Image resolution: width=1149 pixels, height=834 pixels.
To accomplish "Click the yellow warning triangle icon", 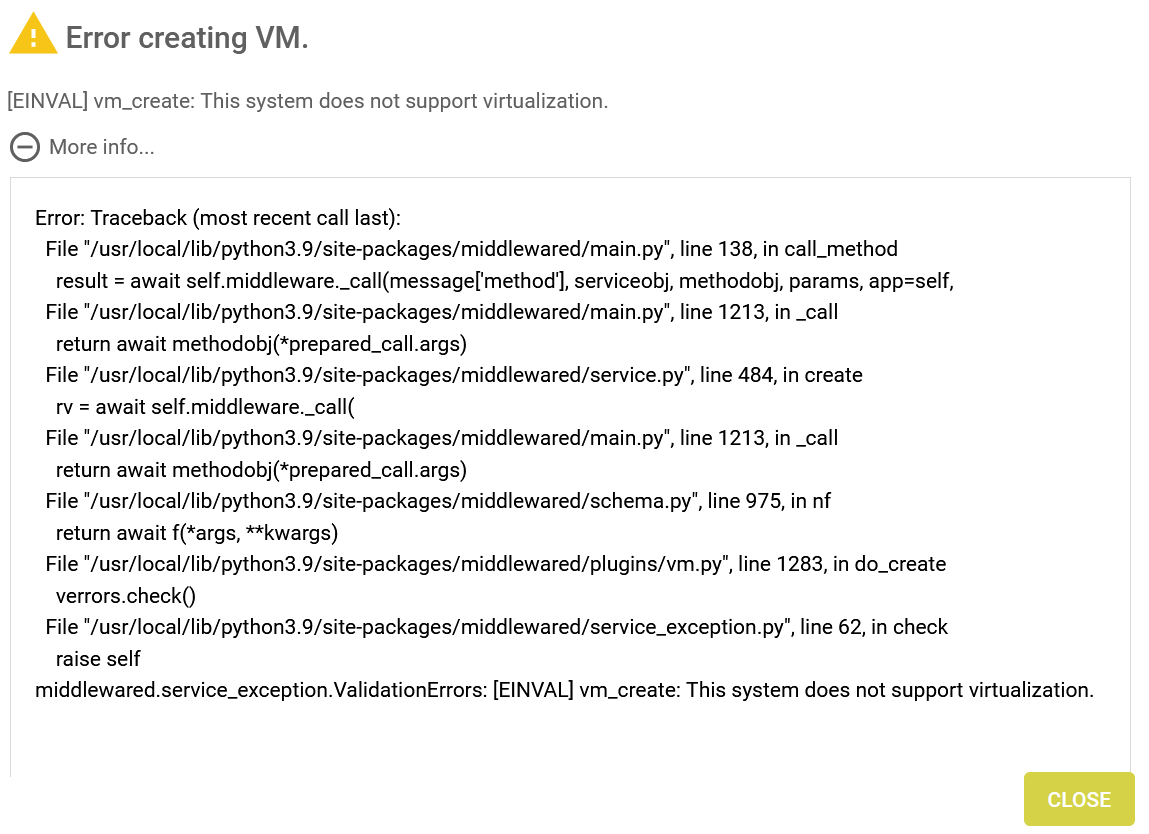I will [x=33, y=35].
